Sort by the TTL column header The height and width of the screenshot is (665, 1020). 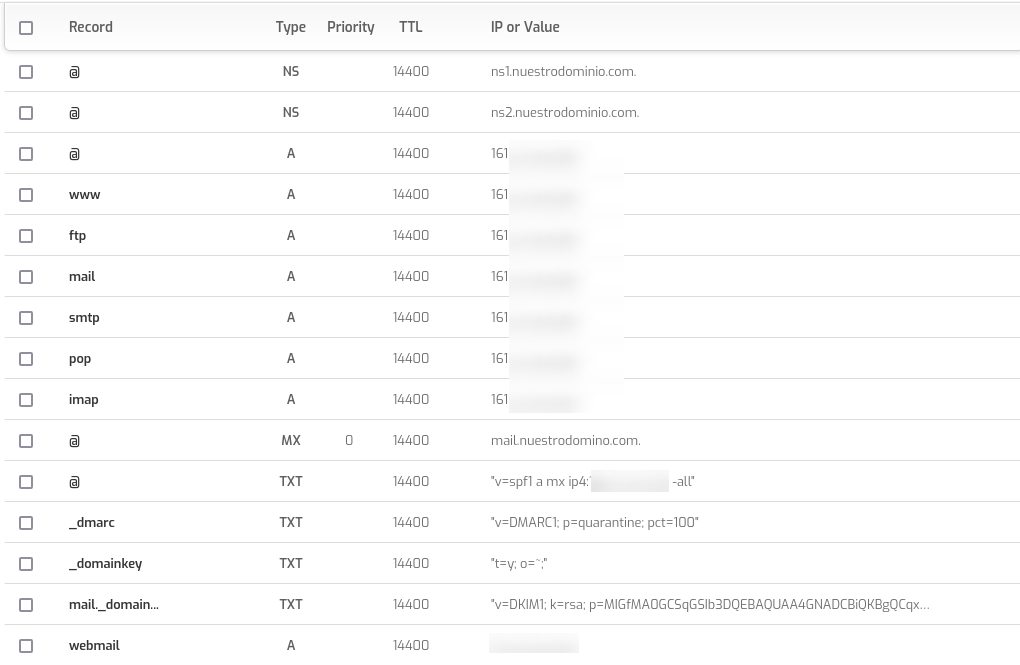pyautogui.click(x=410, y=27)
